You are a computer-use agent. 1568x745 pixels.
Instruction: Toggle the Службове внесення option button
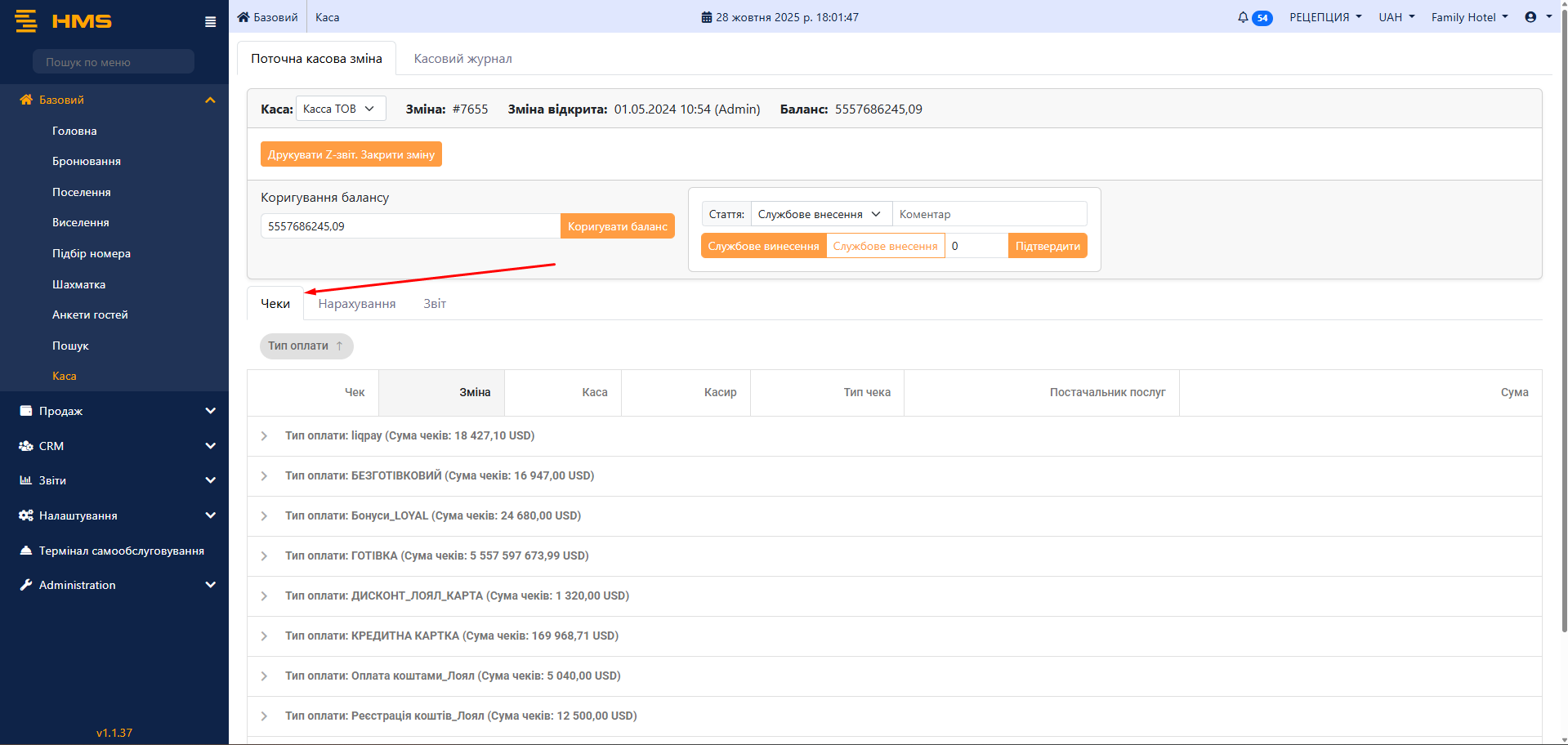pos(885,246)
